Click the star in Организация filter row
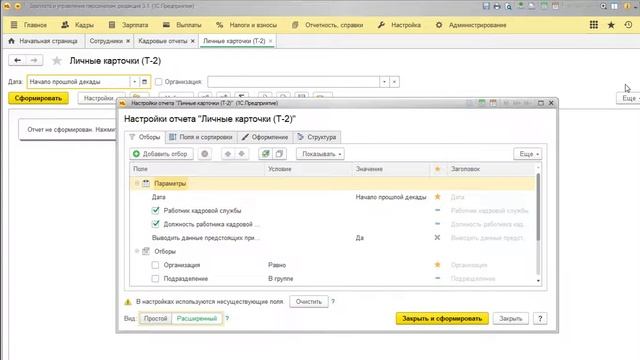The image size is (640, 360). click(x=438, y=265)
